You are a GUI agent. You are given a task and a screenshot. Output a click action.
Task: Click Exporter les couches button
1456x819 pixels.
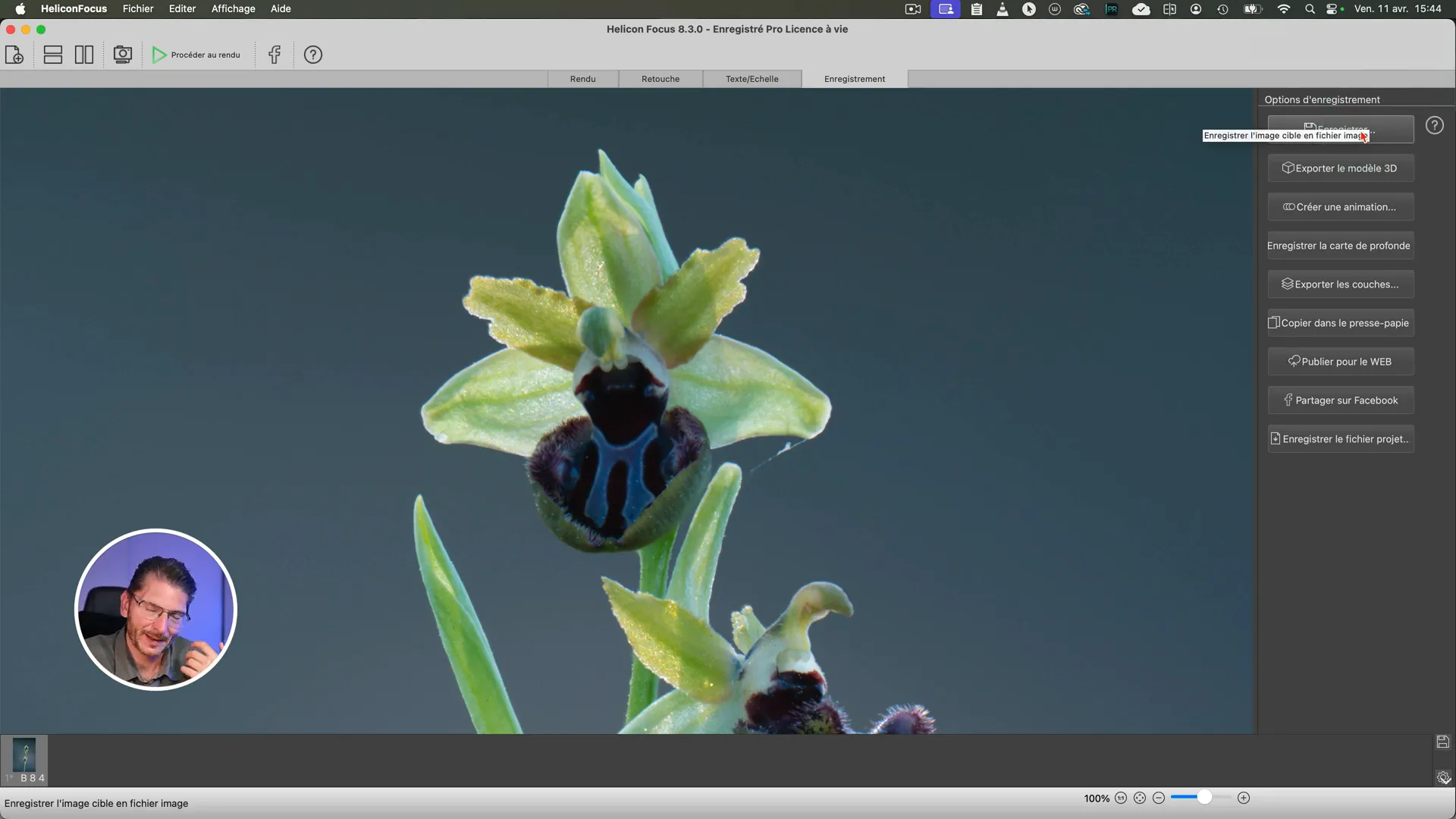coord(1341,284)
